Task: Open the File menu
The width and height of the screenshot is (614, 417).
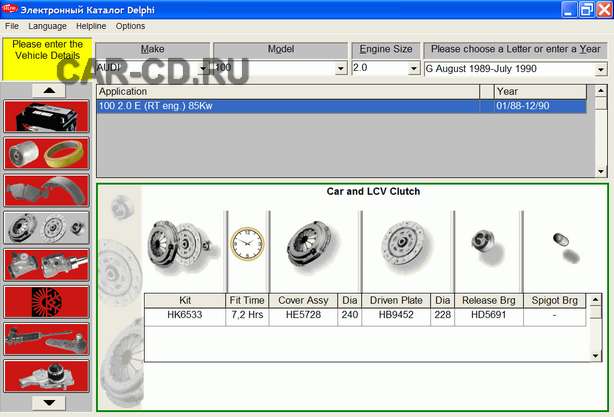Action: 12,26
